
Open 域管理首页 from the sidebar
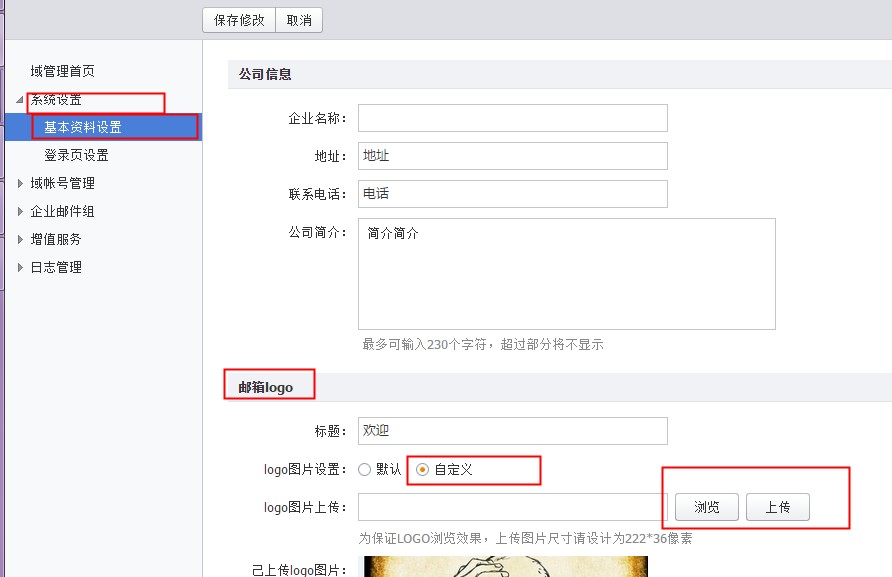(x=64, y=71)
